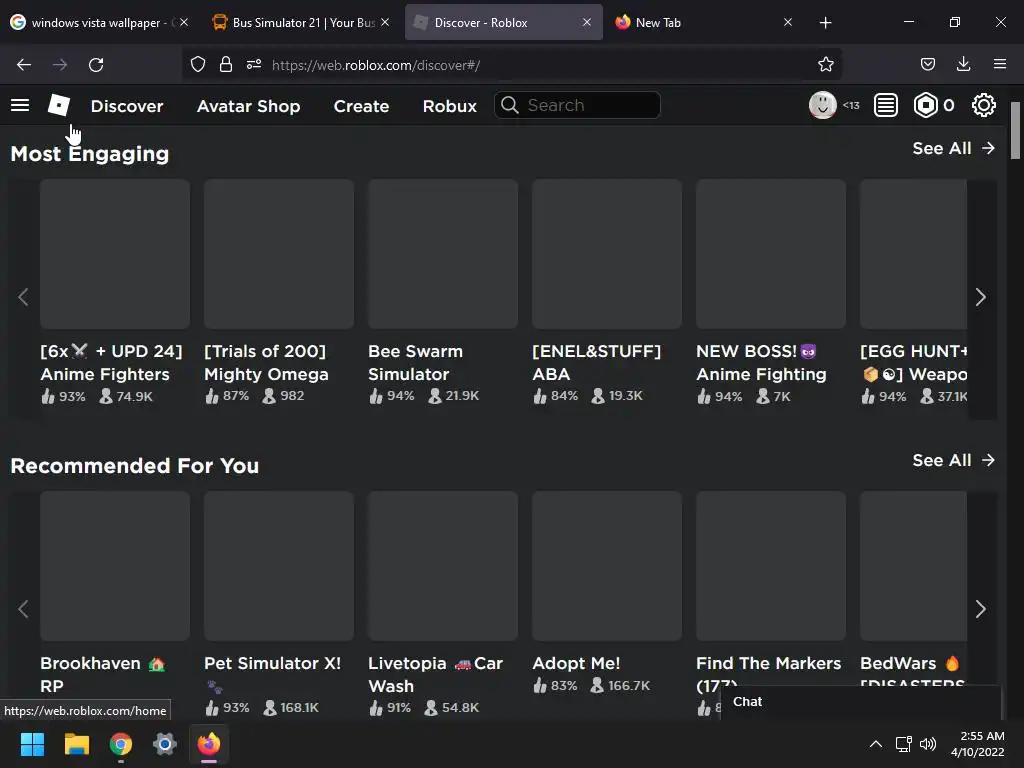The image size is (1024, 768).
Task: Open the Chat panel
Action: [x=860, y=702]
